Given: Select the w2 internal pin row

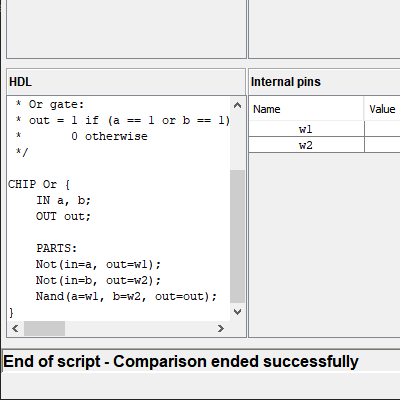Looking at the screenshot, I should (x=324, y=145).
